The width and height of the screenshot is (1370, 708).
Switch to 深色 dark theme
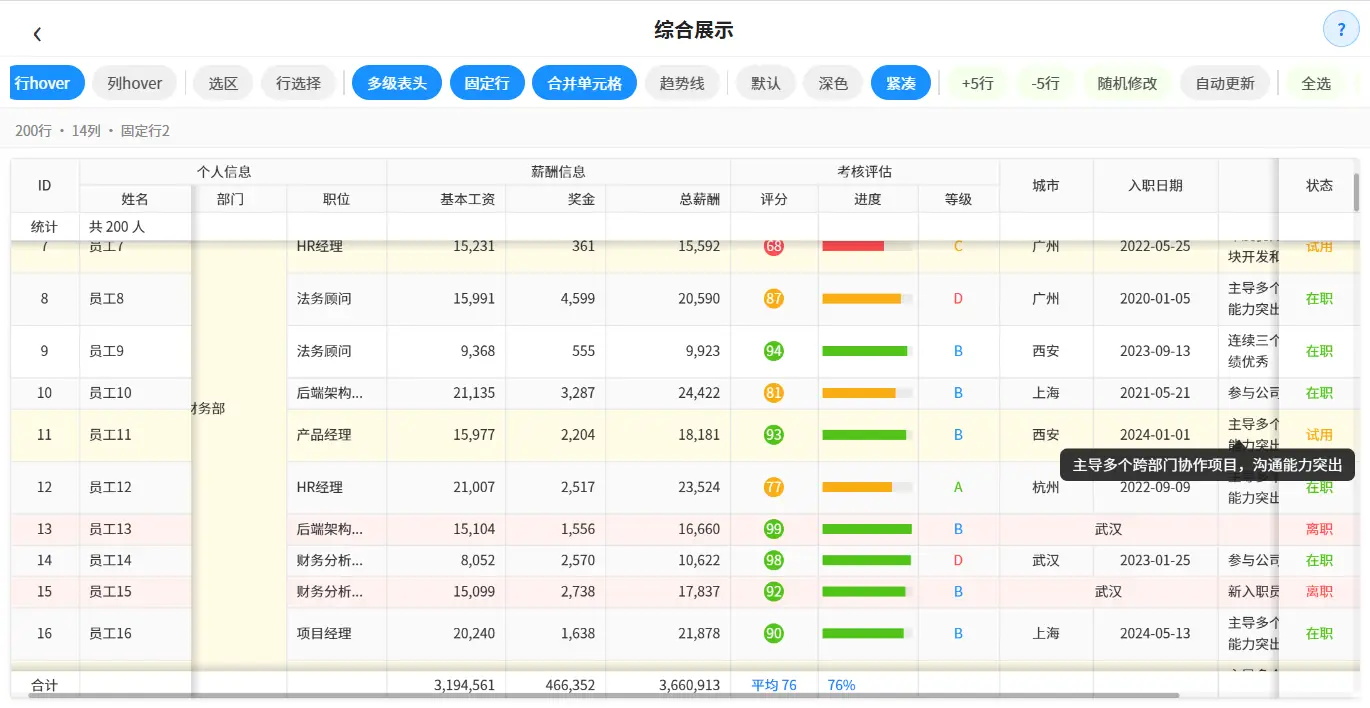[832, 83]
